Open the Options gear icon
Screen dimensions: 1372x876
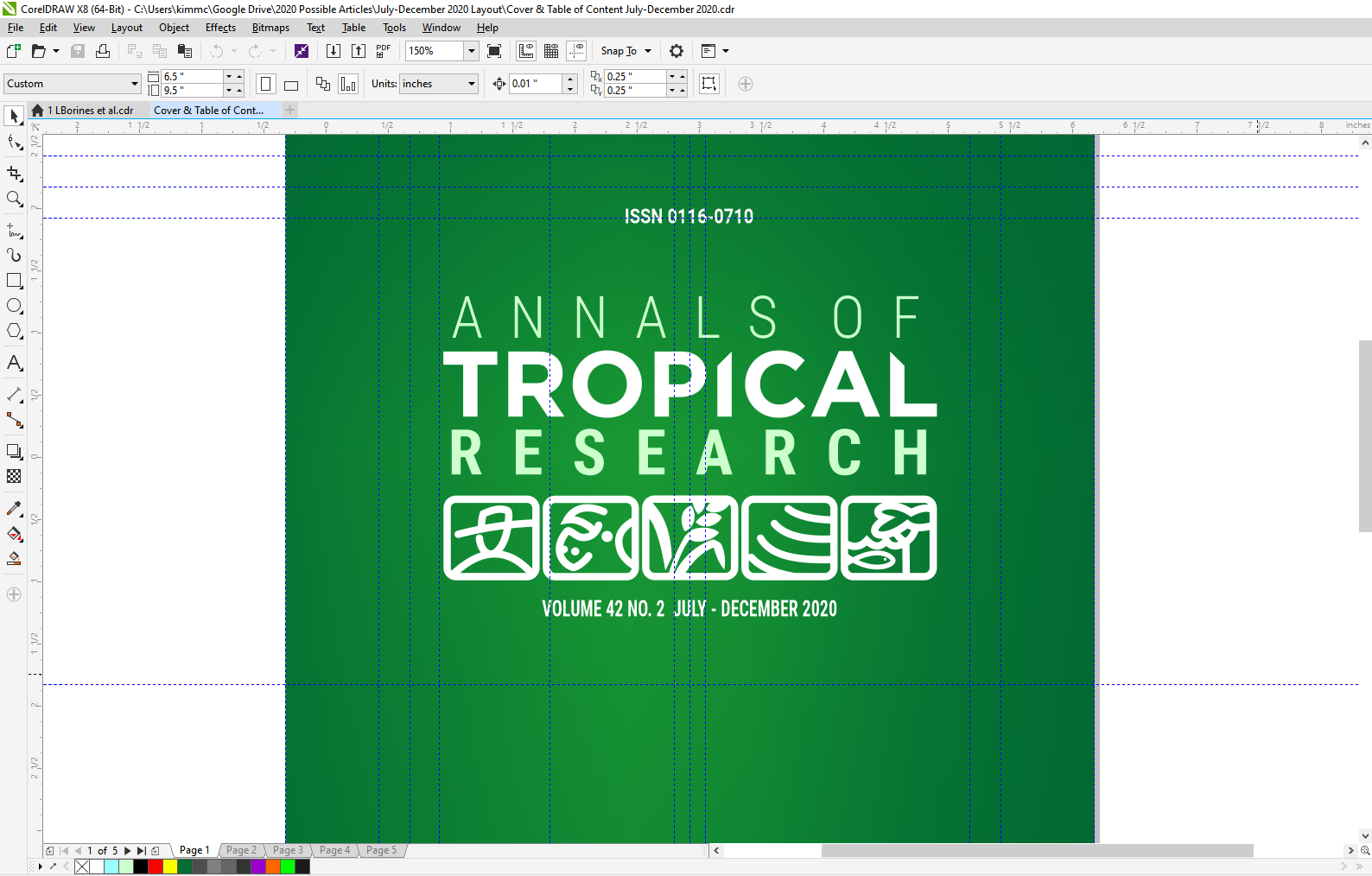[676, 51]
